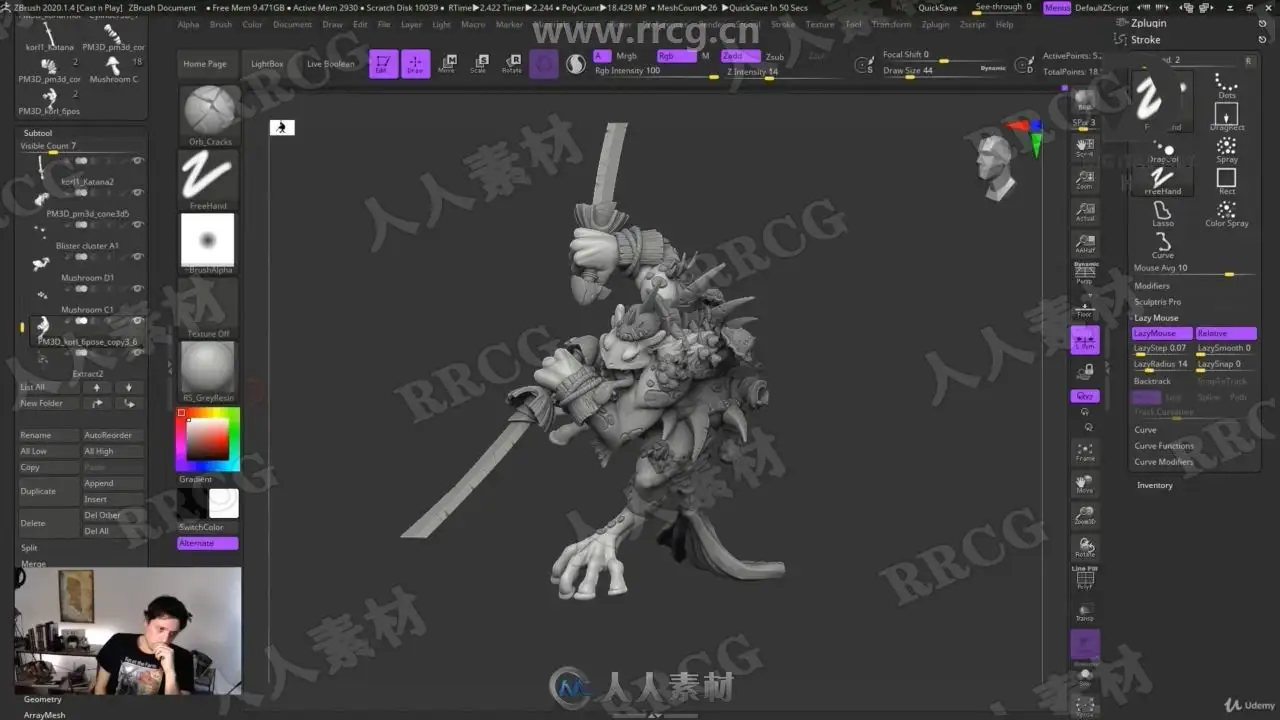Open the Texture menu

820,24
